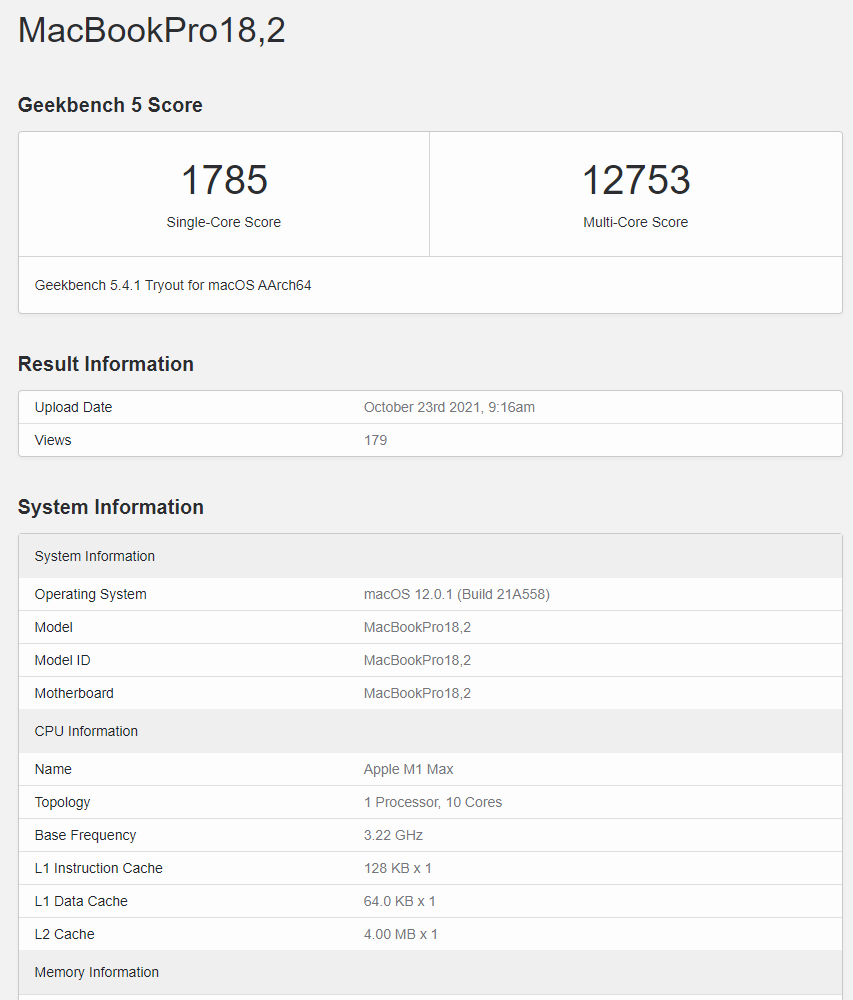
Task: Click the Geekbench 5.4.1 Tryout version text
Action: 173,285
